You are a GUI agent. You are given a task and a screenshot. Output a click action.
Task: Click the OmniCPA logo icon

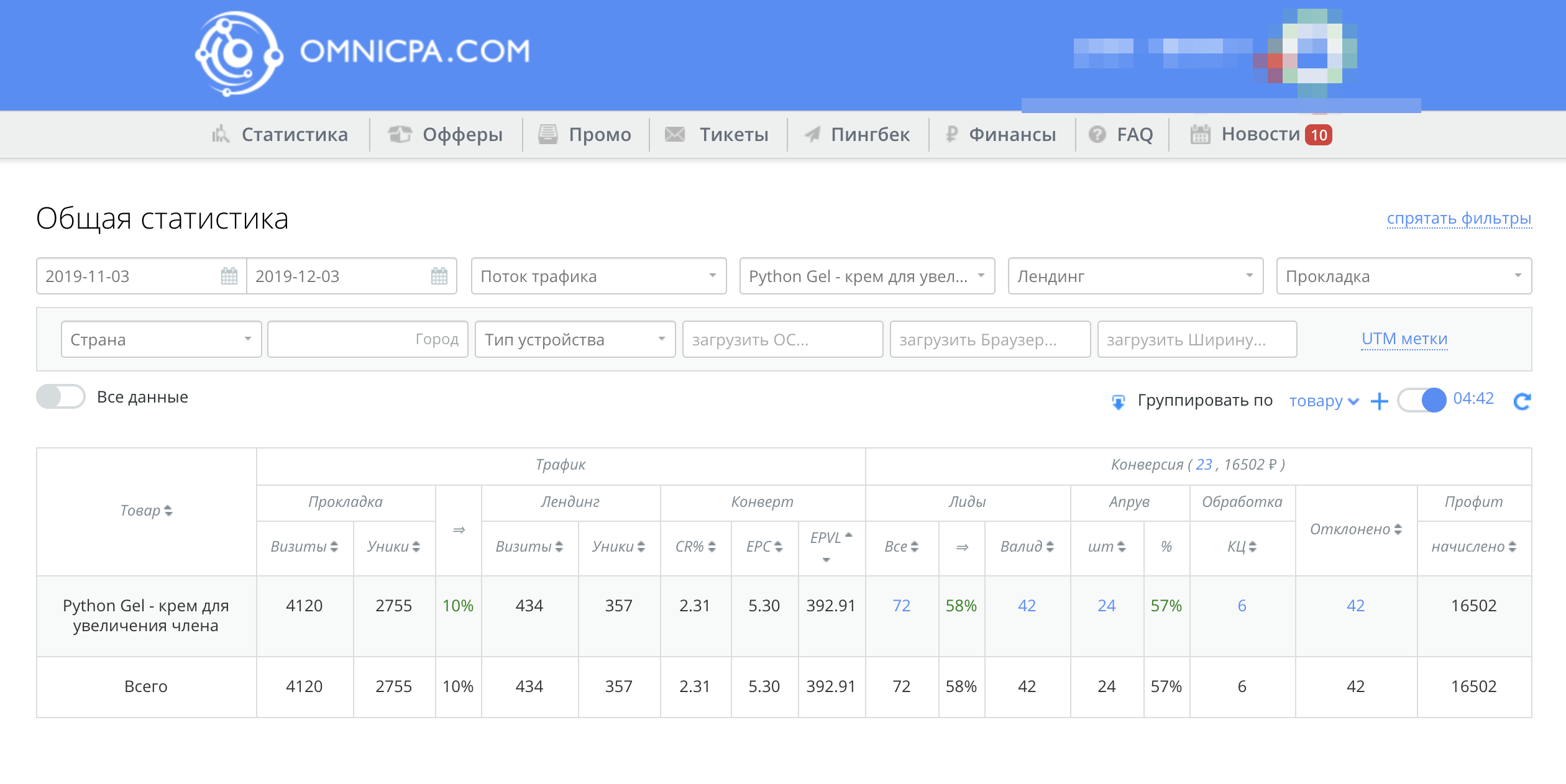tap(239, 53)
